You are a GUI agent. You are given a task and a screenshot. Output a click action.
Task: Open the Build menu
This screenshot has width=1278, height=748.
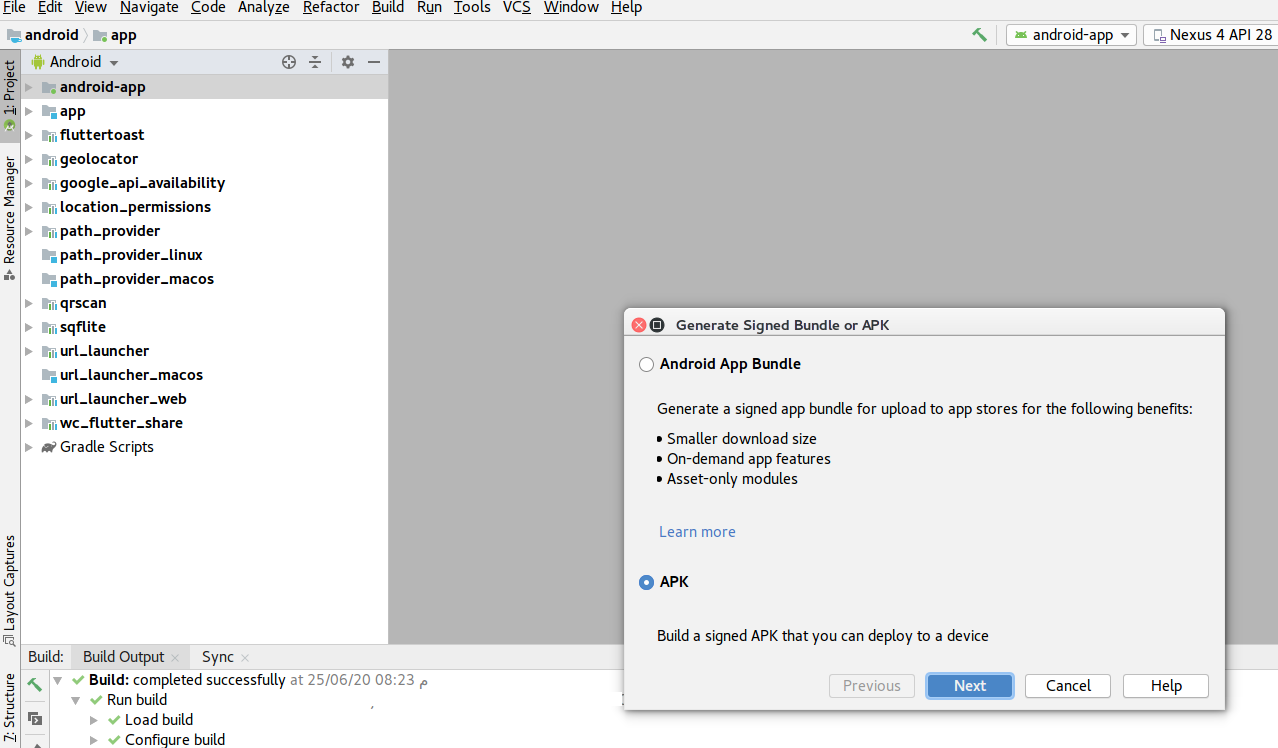[387, 8]
